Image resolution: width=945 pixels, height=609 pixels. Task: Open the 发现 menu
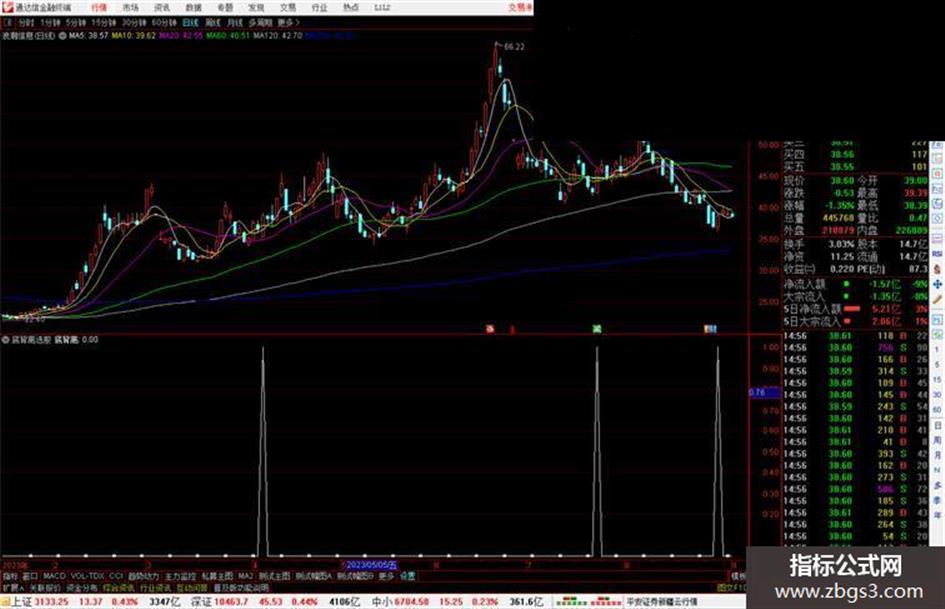click(256, 7)
